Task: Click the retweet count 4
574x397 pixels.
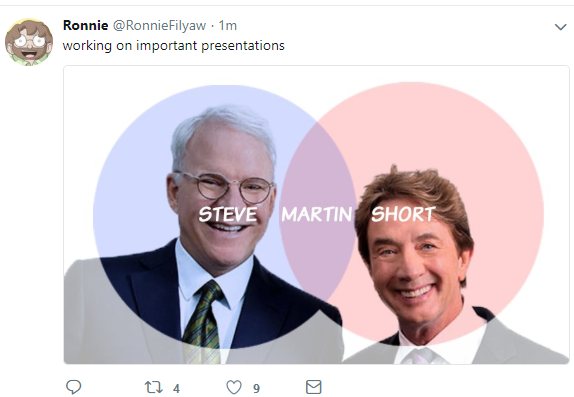Action: 176,388
